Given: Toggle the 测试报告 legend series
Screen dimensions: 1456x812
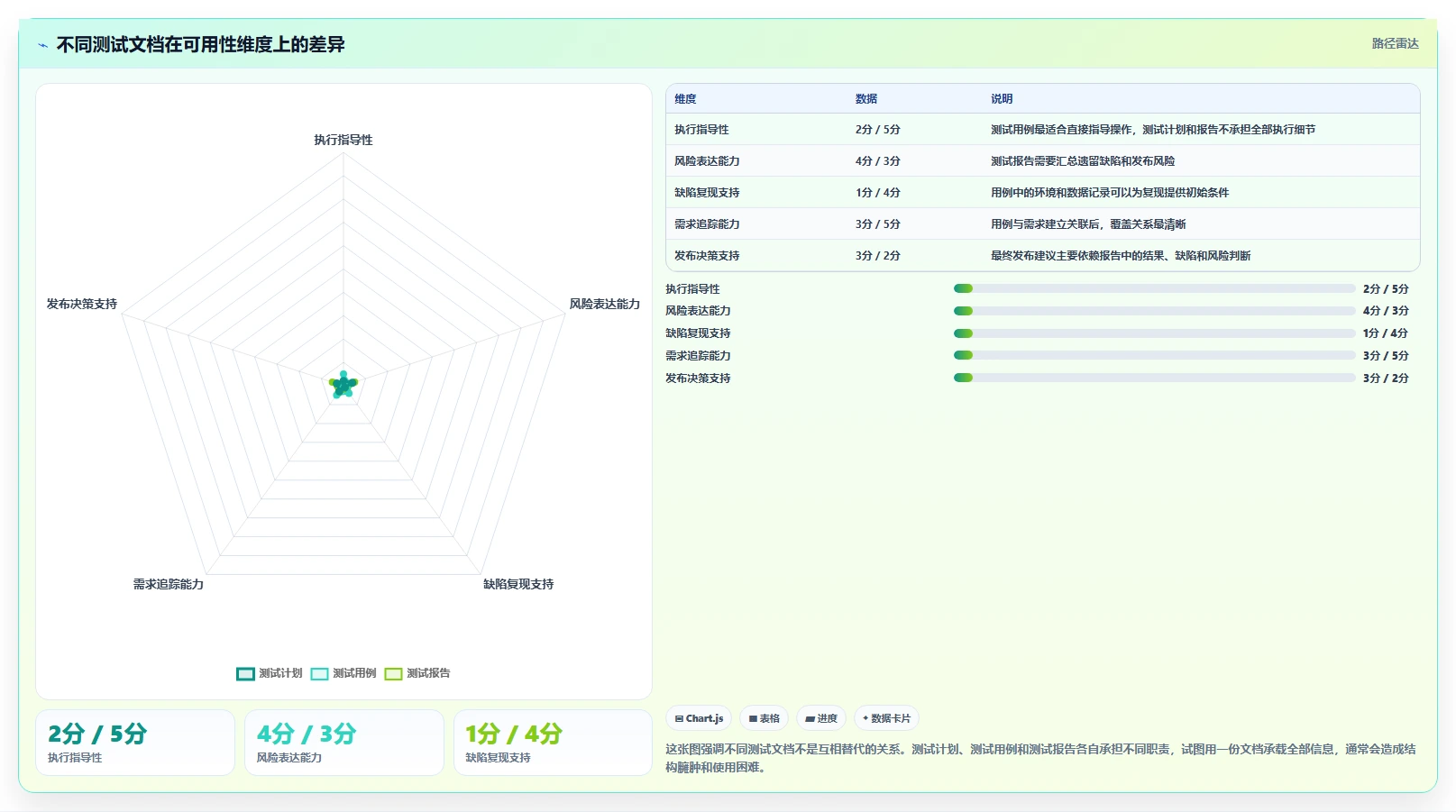Looking at the screenshot, I should pos(417,673).
